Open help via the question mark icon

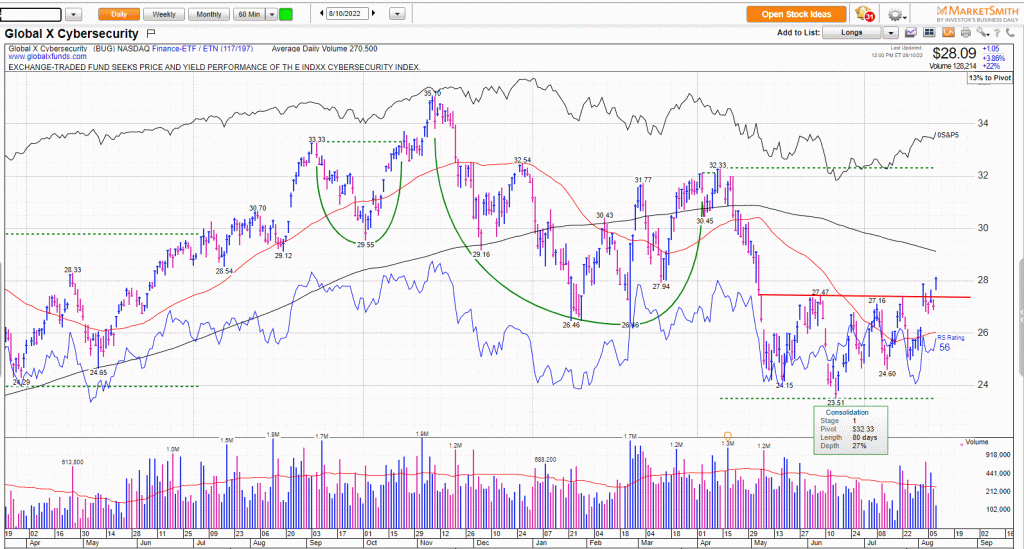pos(998,33)
